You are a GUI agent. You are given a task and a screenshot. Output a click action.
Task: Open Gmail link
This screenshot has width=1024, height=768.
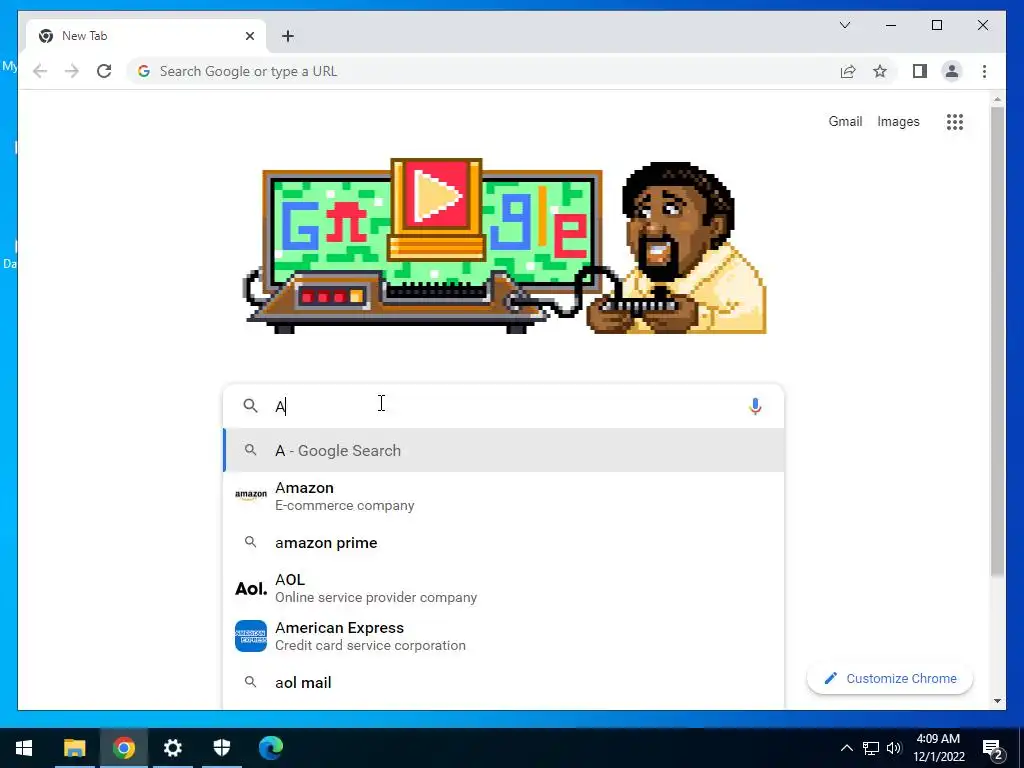click(x=845, y=121)
